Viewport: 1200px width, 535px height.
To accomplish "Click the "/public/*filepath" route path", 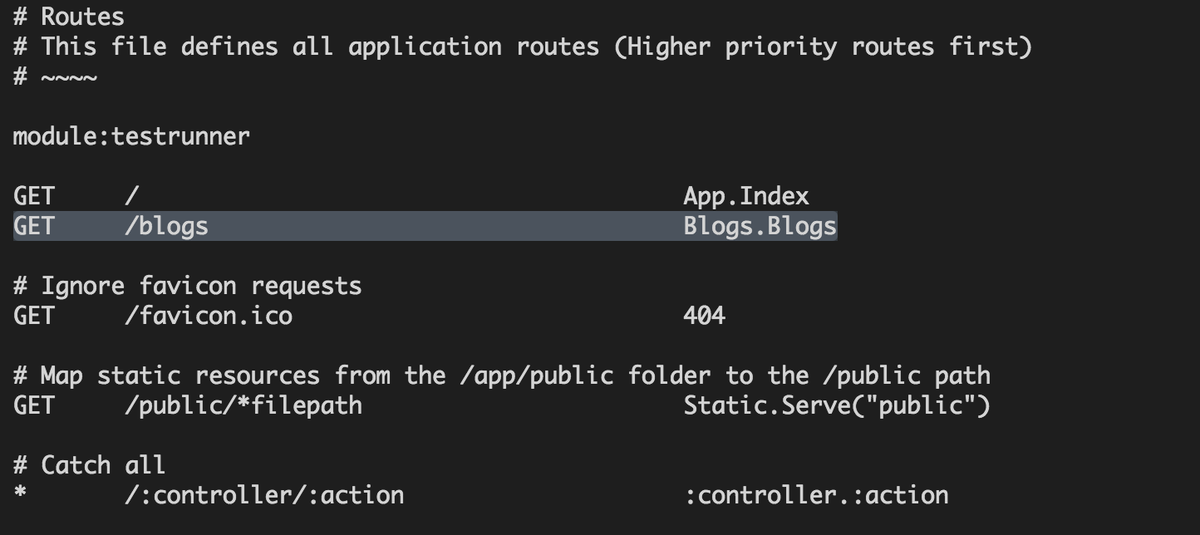I will [243, 406].
